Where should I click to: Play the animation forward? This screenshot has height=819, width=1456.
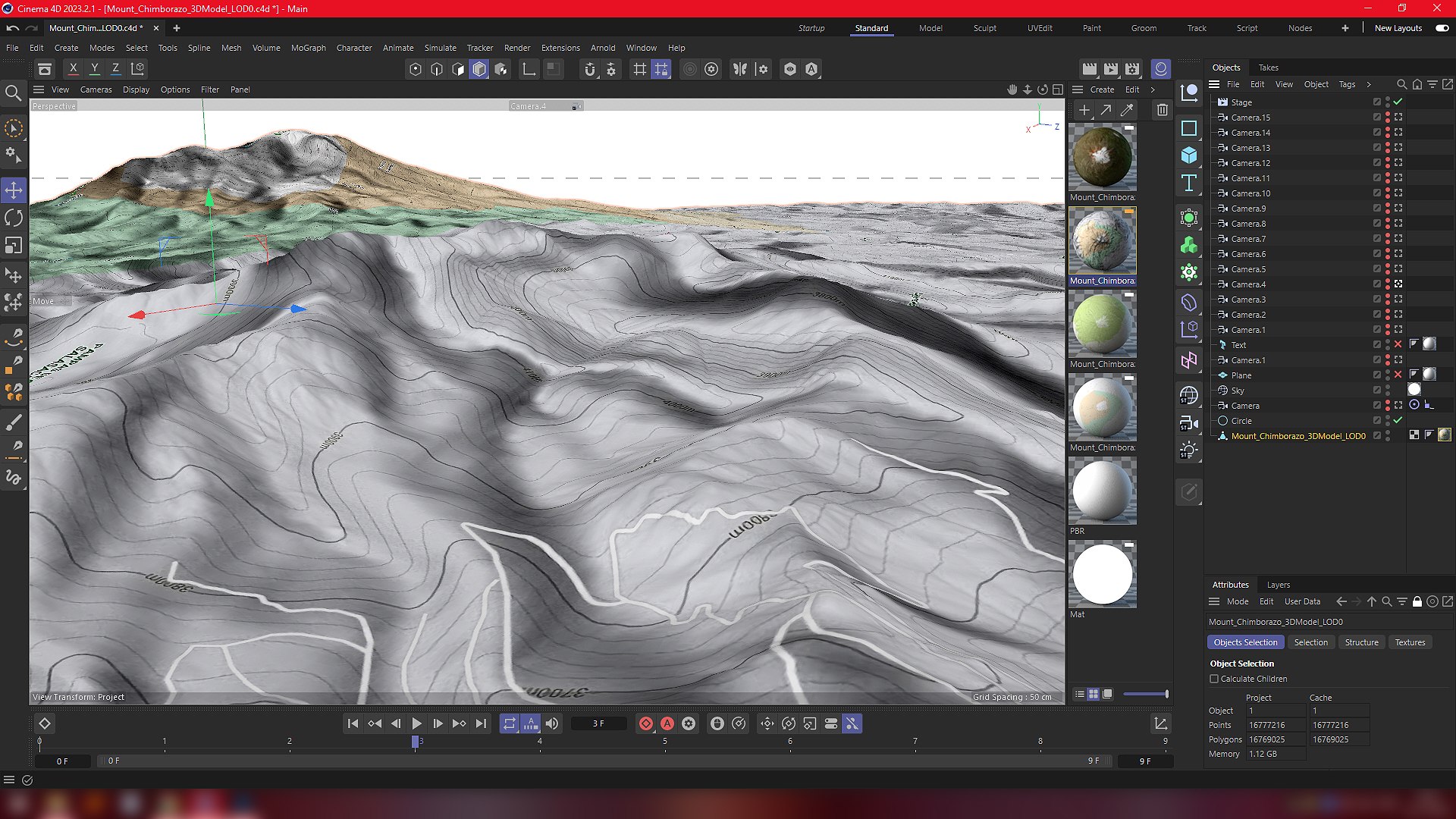416,723
